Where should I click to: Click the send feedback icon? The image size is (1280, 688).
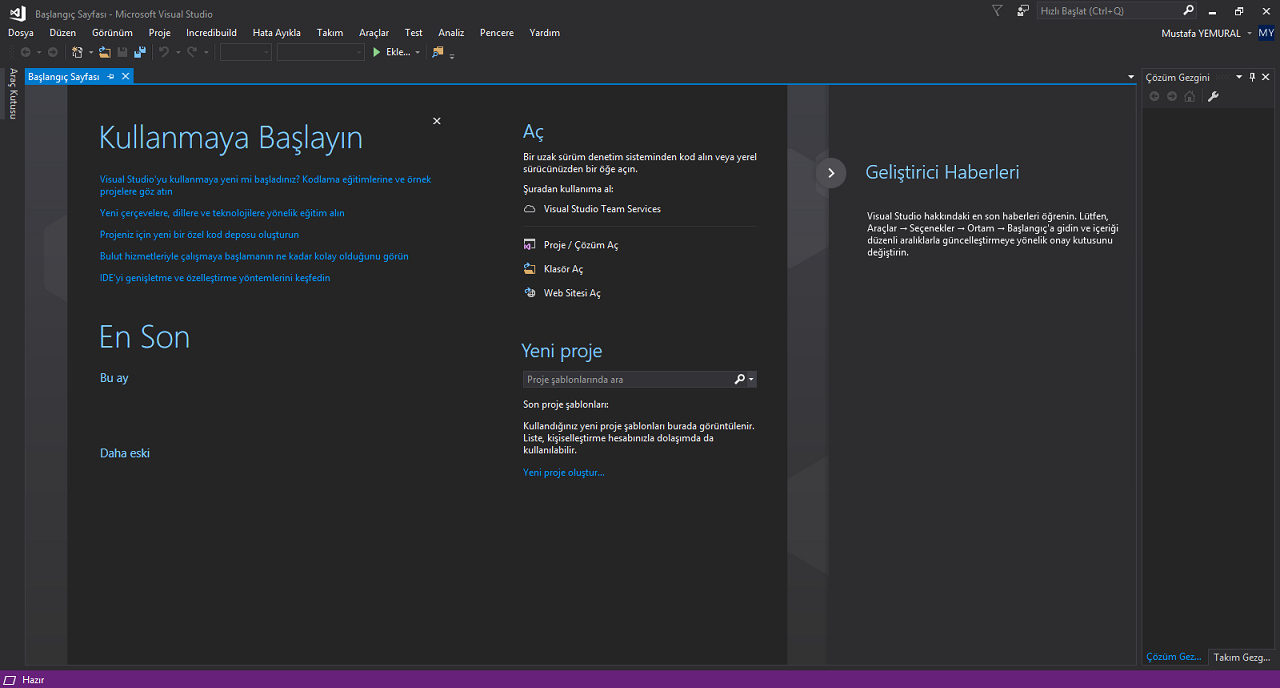(x=1023, y=11)
